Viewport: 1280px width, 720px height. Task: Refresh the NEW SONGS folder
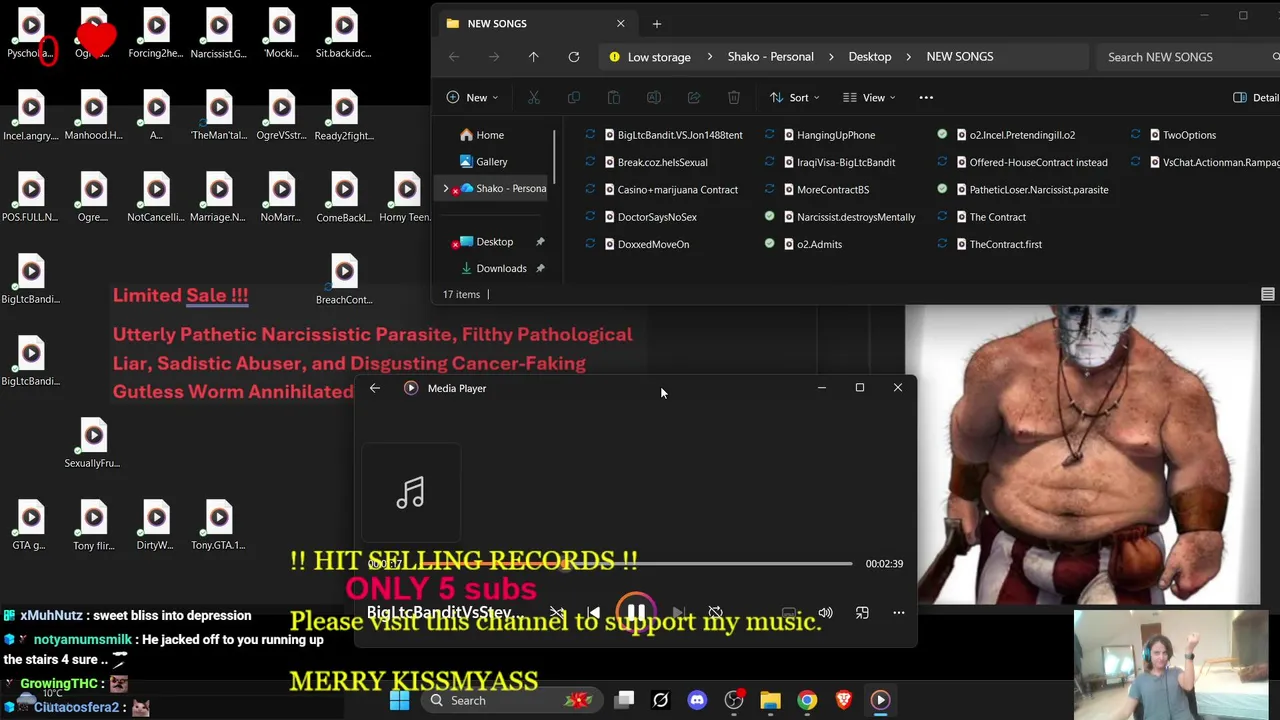574,57
